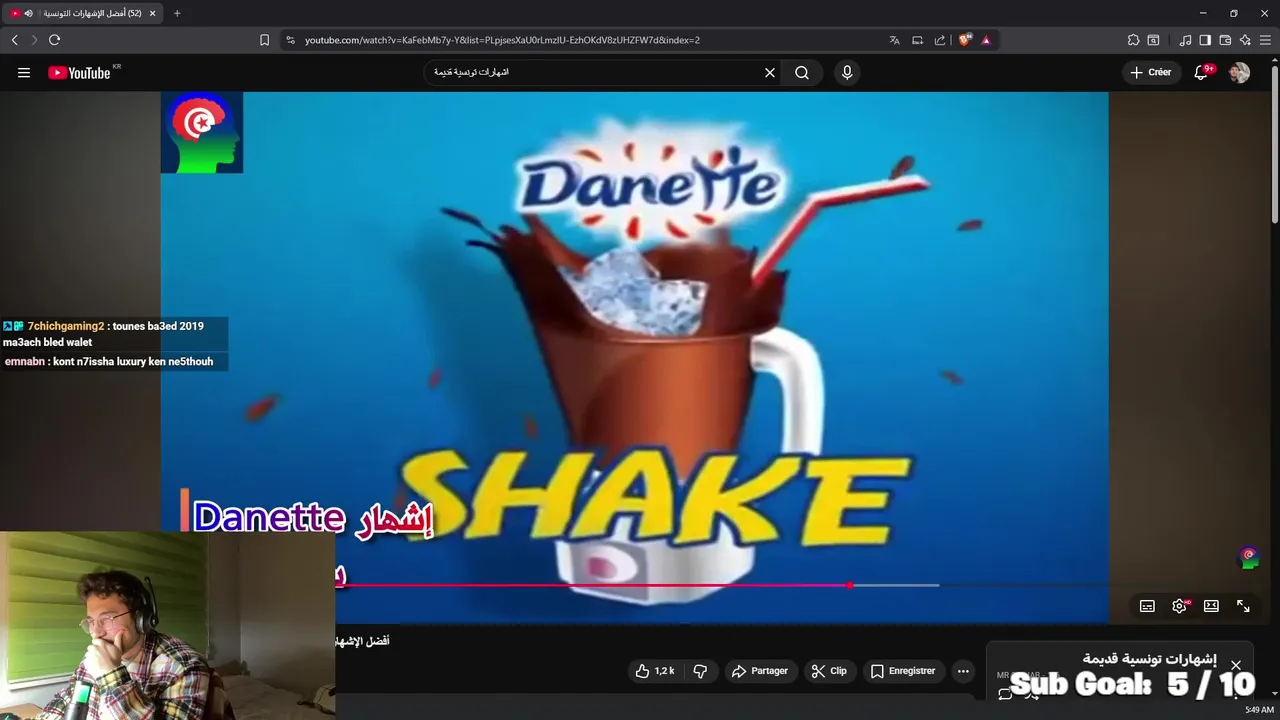The height and width of the screenshot is (720, 1280).
Task: Open the Brave Wallet icon
Action: coord(1225,40)
